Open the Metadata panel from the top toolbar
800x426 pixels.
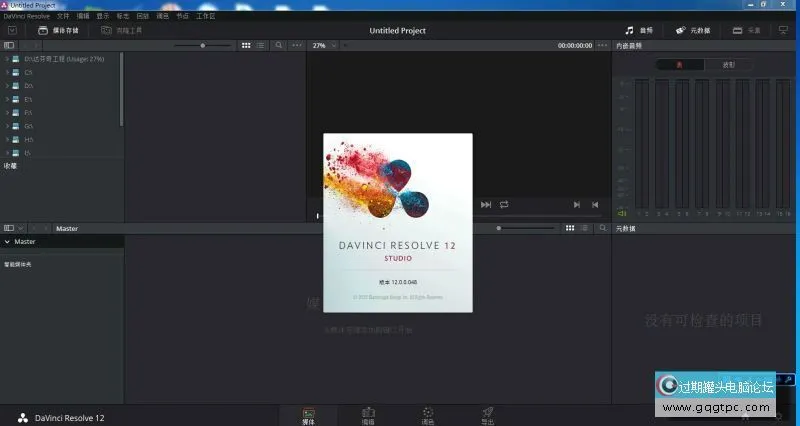[694, 31]
